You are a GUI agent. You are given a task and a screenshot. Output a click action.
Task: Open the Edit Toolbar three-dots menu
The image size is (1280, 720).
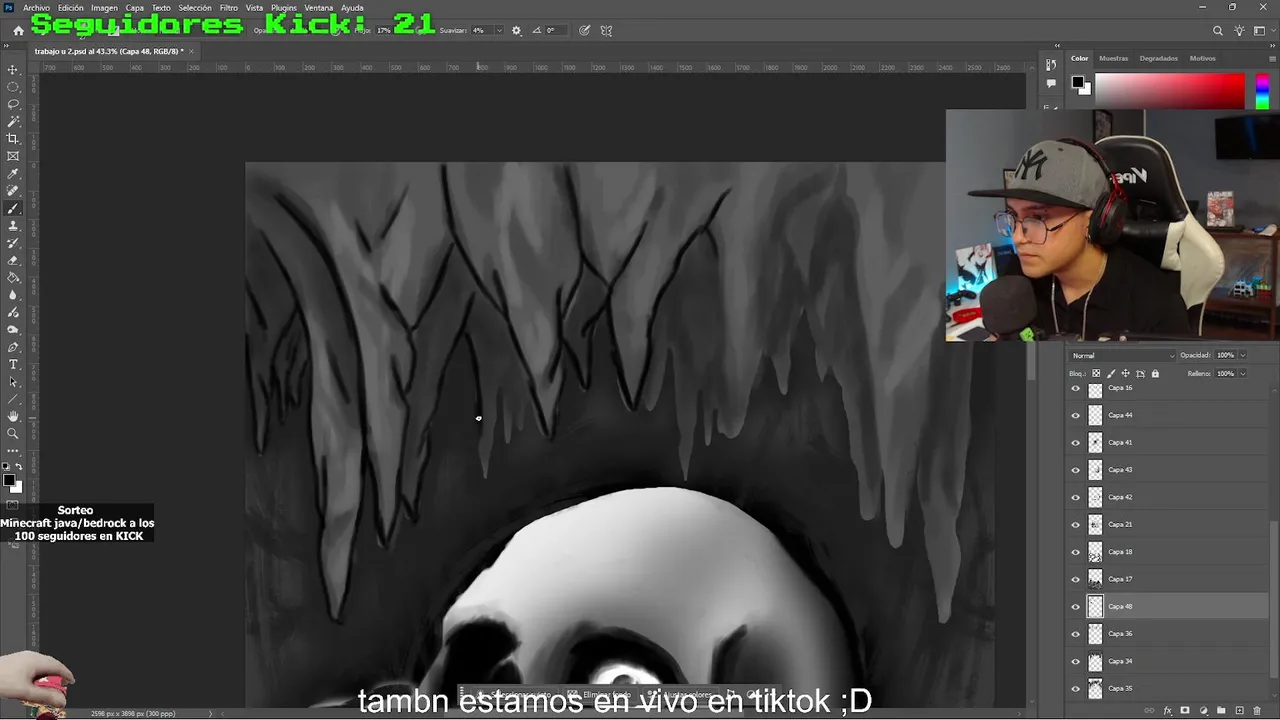click(13, 451)
